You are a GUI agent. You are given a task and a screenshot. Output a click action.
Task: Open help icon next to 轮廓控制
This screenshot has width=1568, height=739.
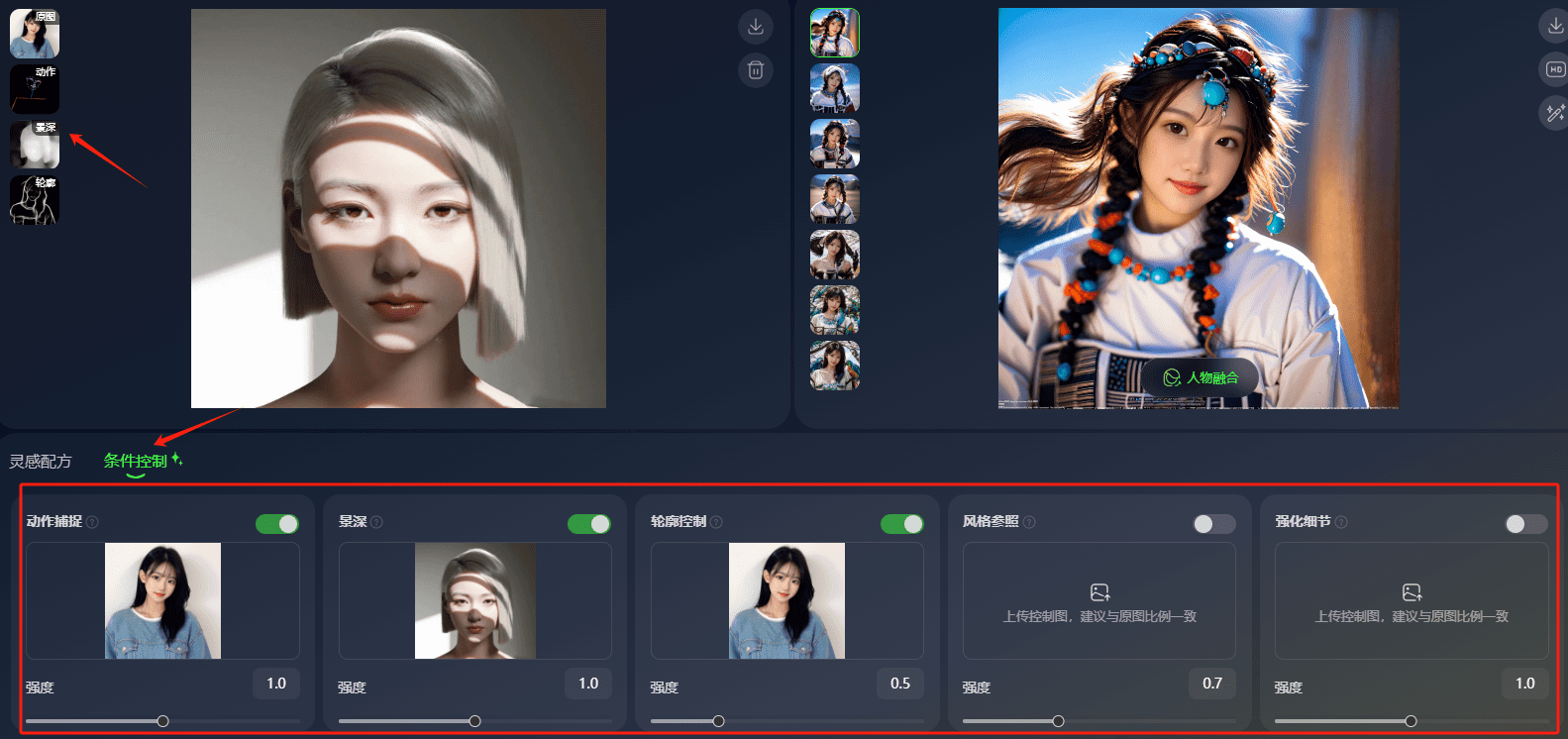[716, 522]
